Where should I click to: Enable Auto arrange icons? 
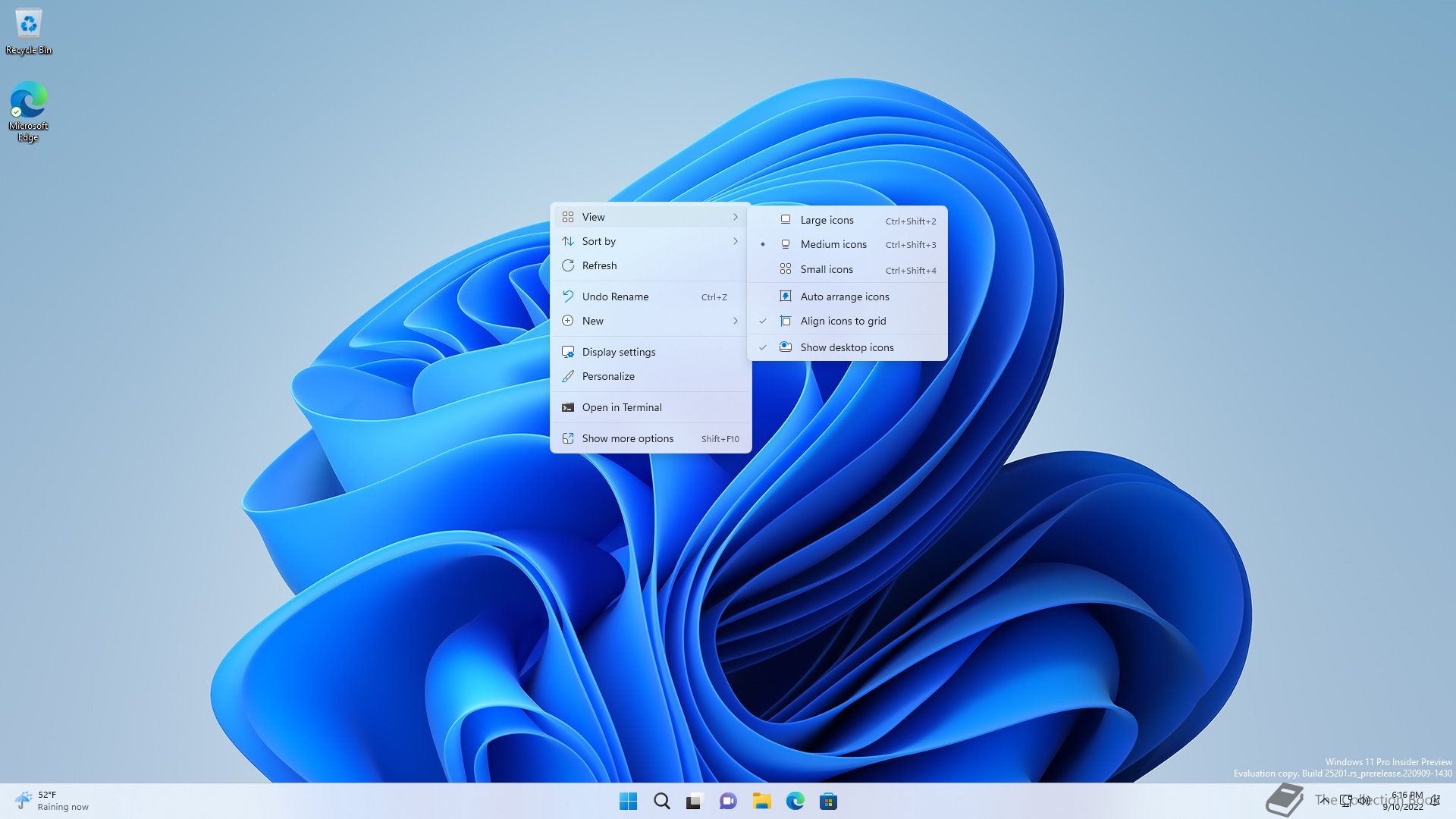[x=847, y=297]
